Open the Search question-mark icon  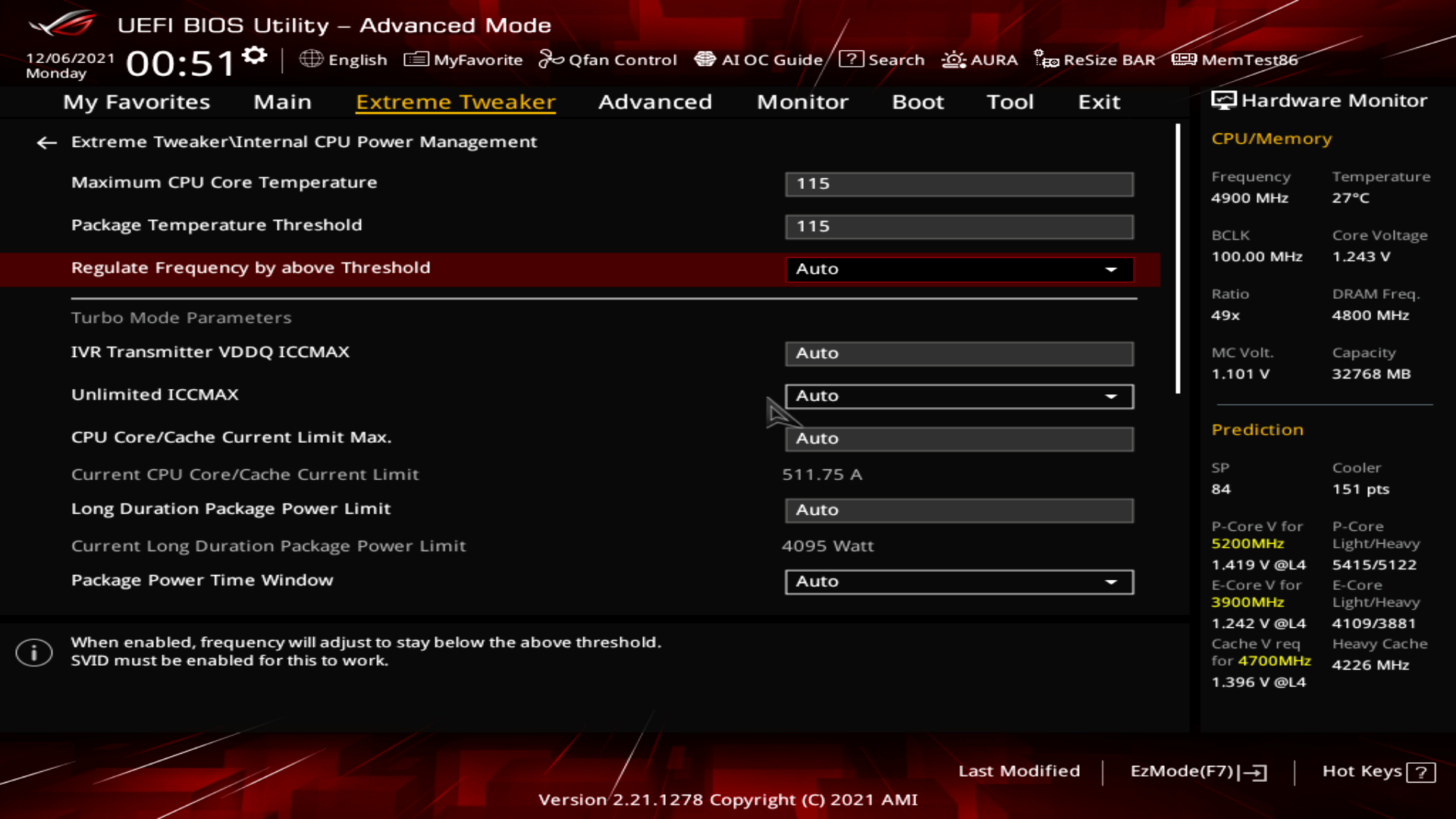coord(852,59)
